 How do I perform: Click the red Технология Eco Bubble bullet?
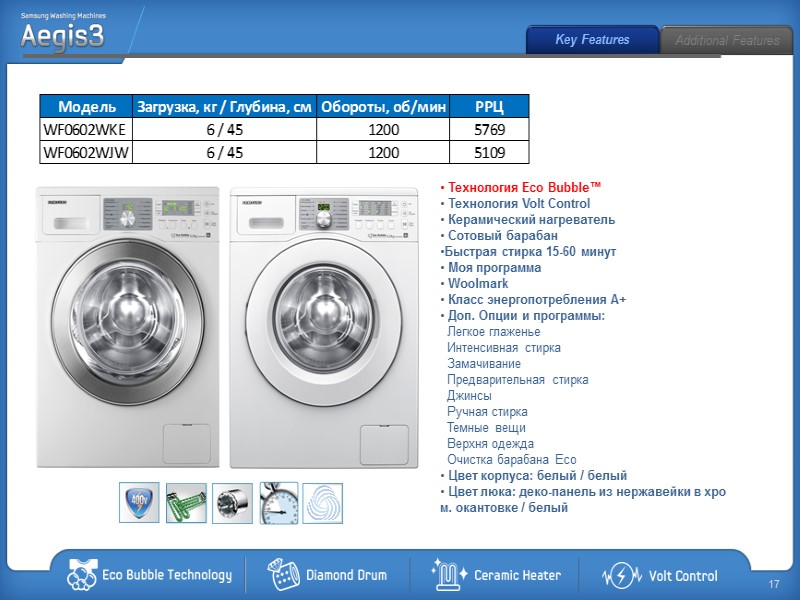coord(521,187)
